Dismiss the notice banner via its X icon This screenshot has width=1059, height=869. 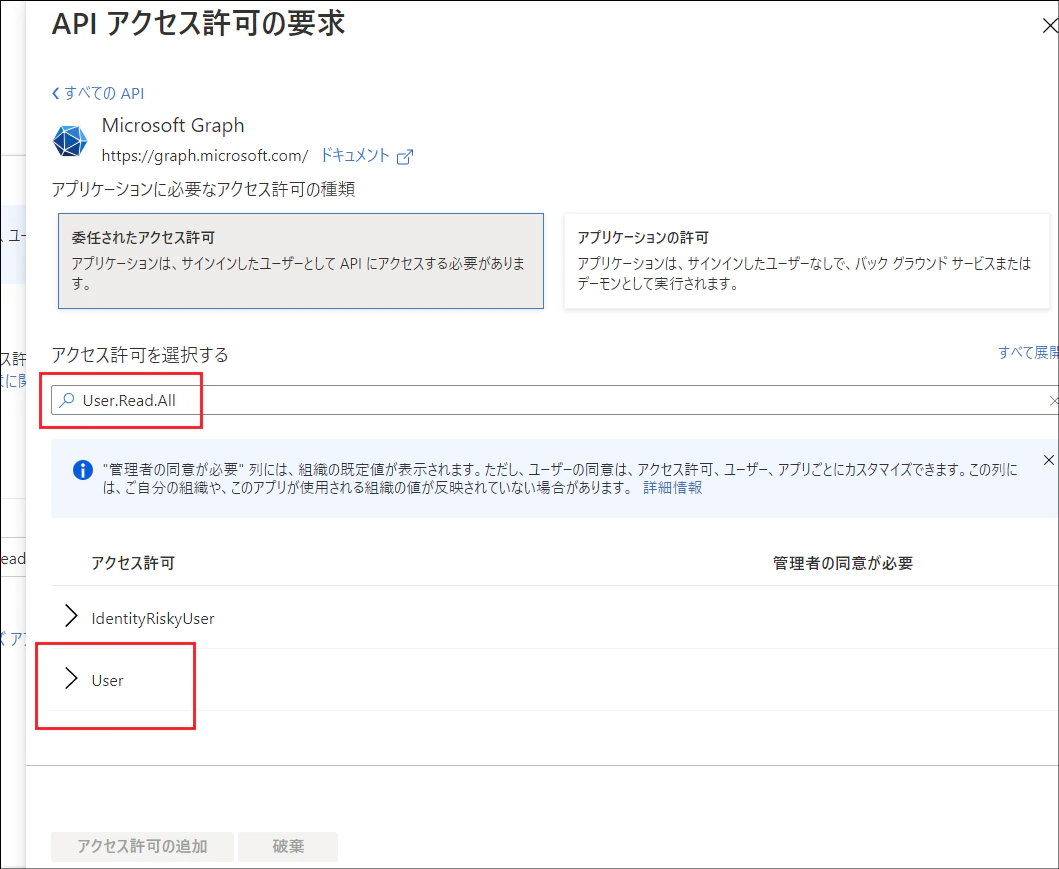(1048, 460)
